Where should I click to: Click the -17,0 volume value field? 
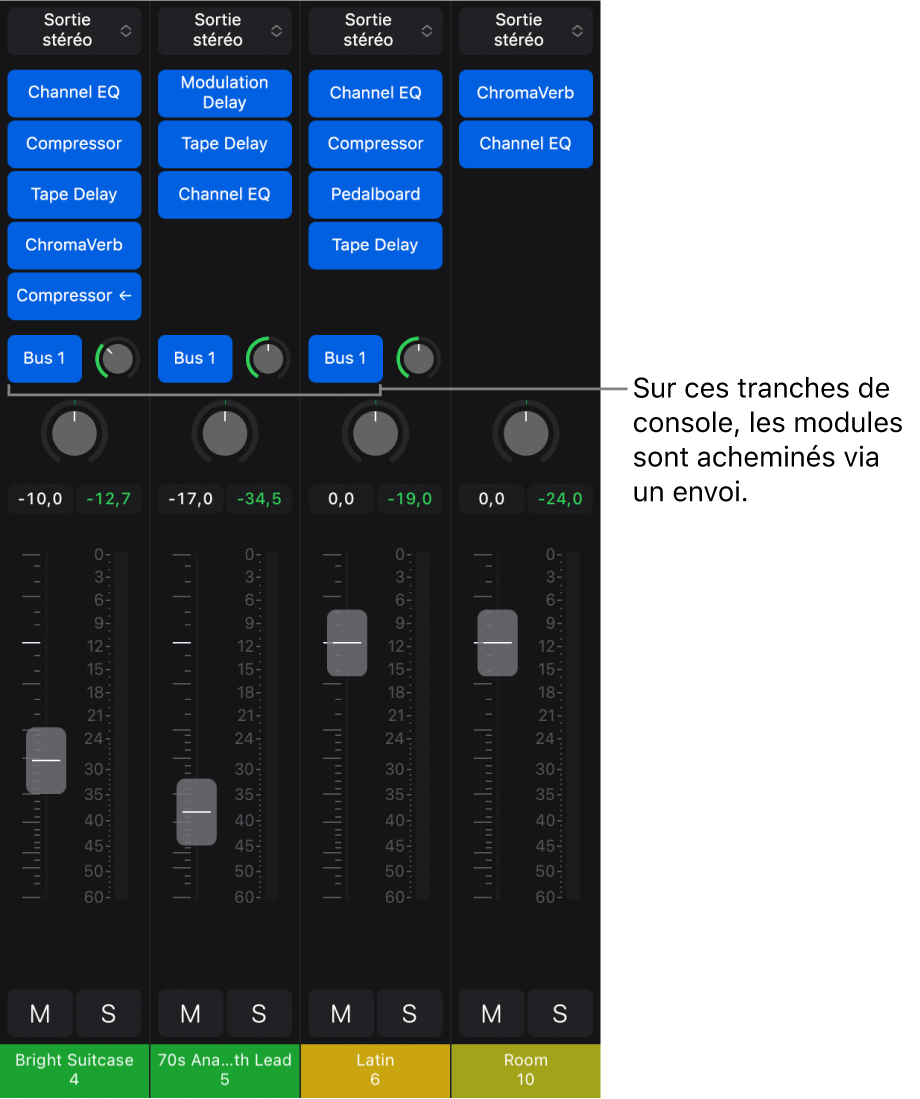tap(189, 498)
